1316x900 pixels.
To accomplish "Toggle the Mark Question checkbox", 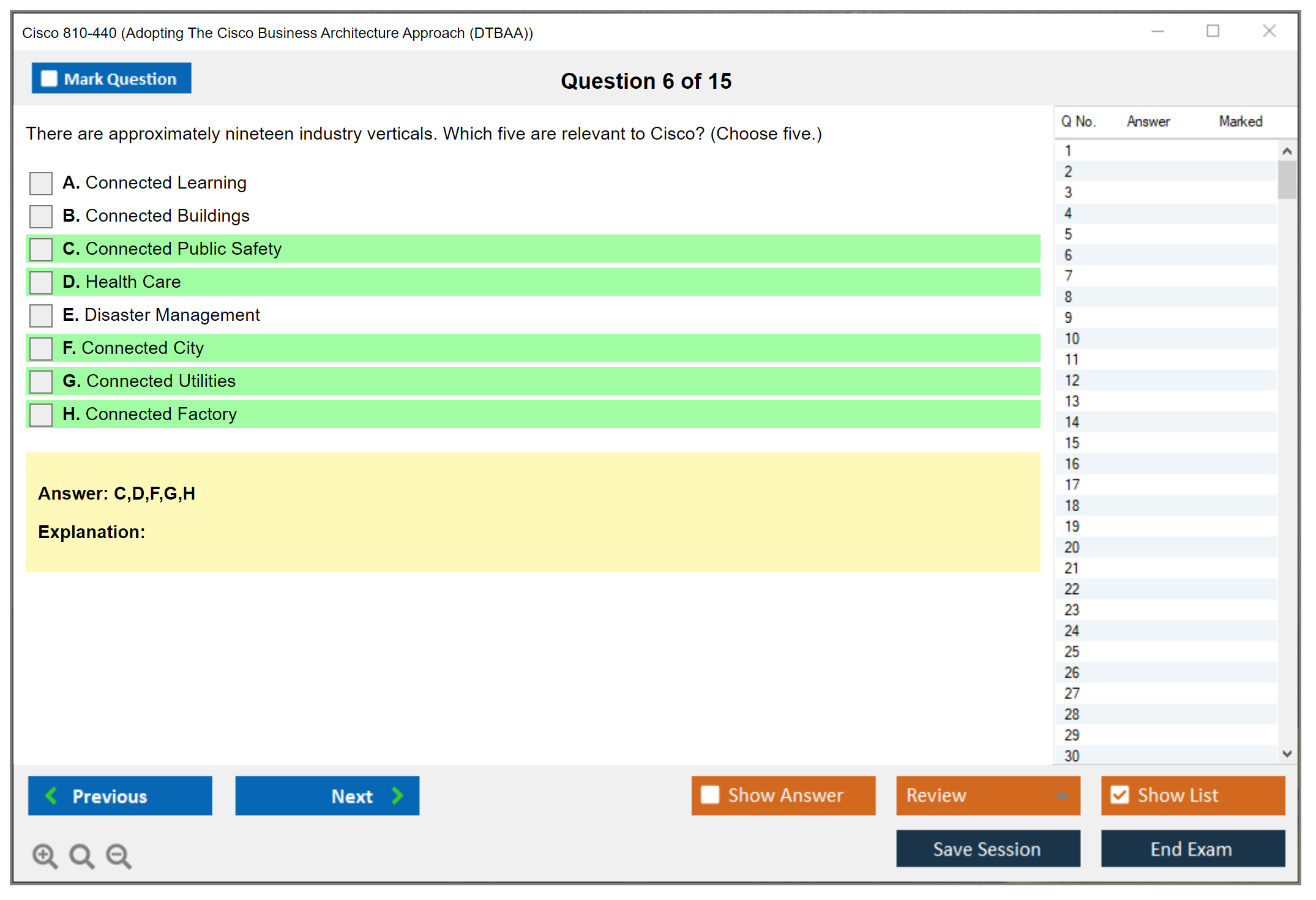I will [x=49, y=79].
